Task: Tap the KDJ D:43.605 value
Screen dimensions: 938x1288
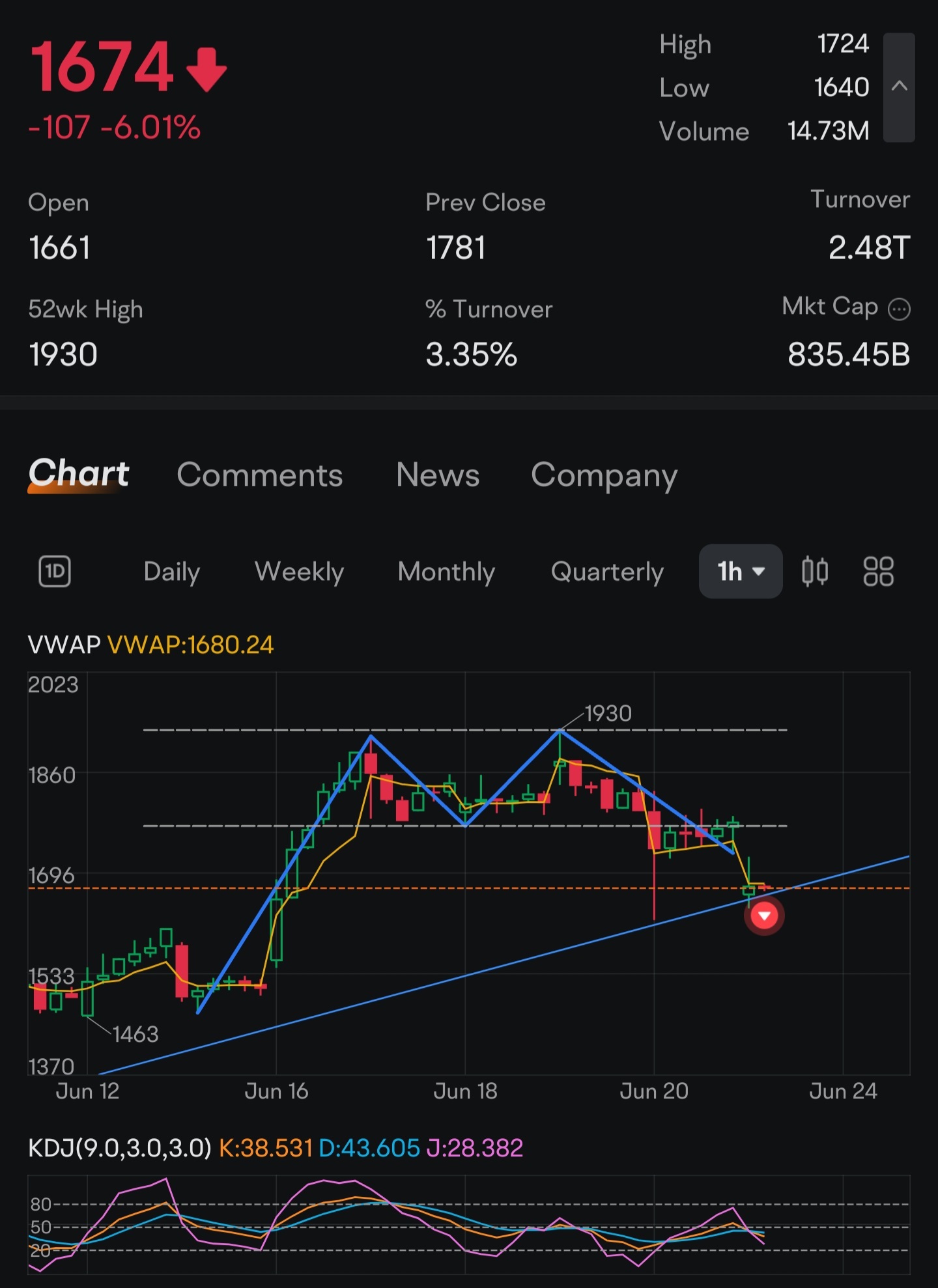Action: [369, 1148]
